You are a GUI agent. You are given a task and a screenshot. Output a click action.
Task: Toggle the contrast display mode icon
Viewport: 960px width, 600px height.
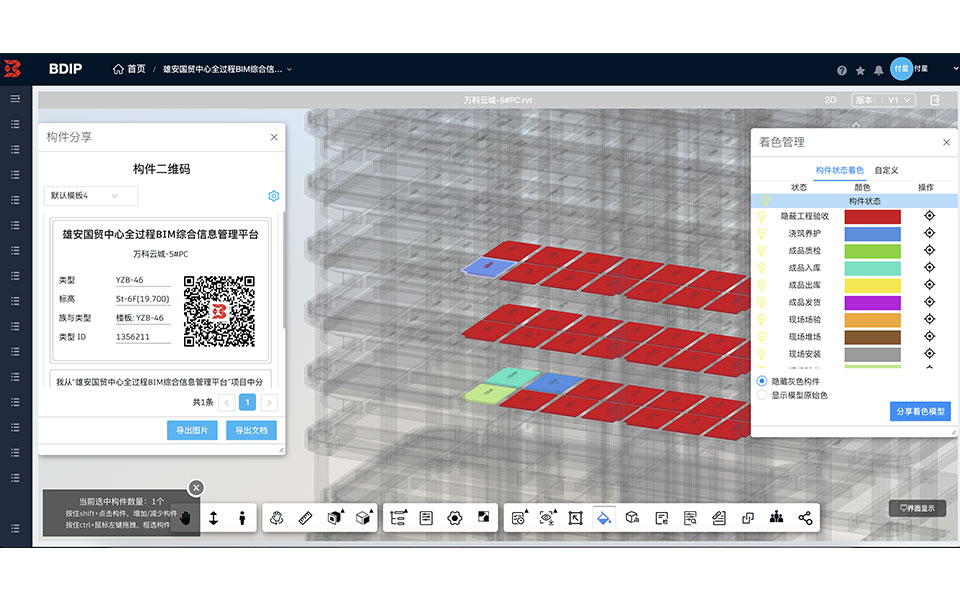484,517
